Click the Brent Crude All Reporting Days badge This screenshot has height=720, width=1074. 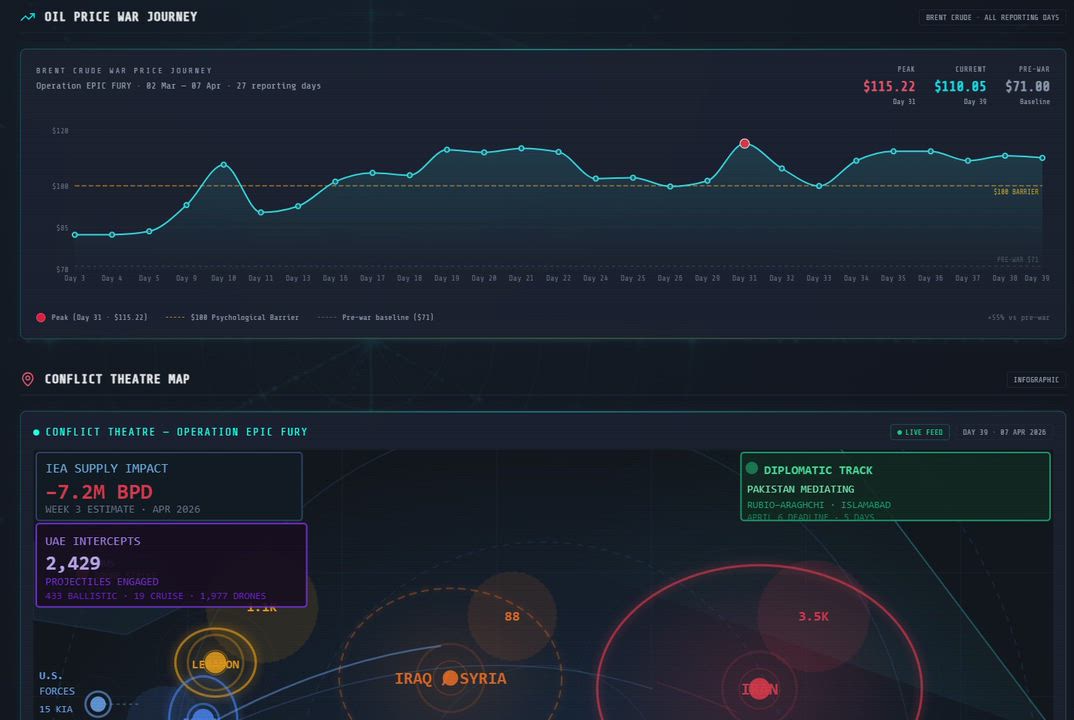992,17
